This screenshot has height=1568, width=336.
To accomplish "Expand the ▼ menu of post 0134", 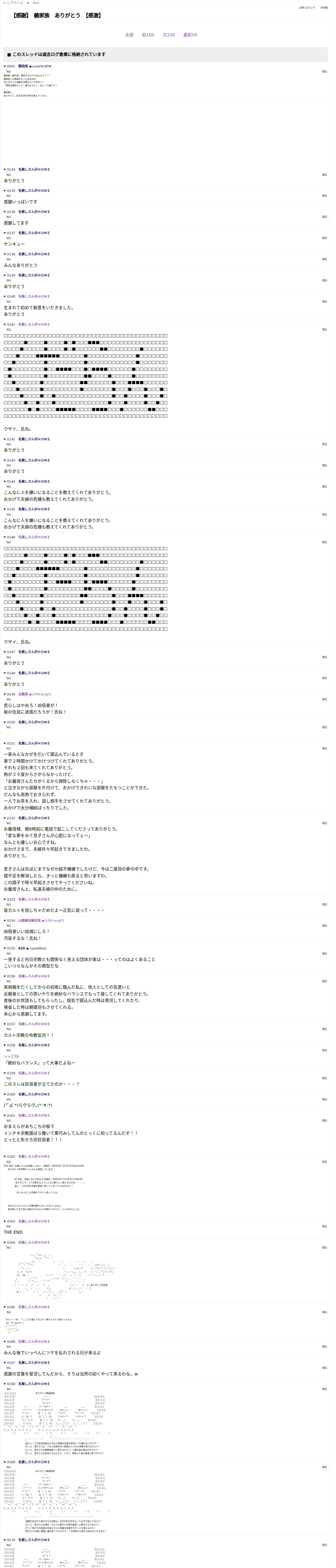I will [x=5, y=170].
